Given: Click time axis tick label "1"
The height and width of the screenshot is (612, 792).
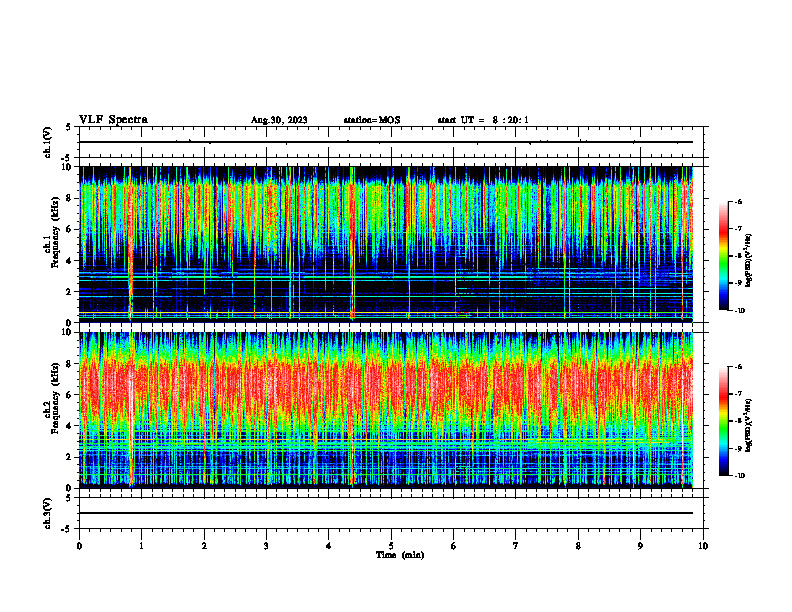Looking at the screenshot, I should point(141,546).
